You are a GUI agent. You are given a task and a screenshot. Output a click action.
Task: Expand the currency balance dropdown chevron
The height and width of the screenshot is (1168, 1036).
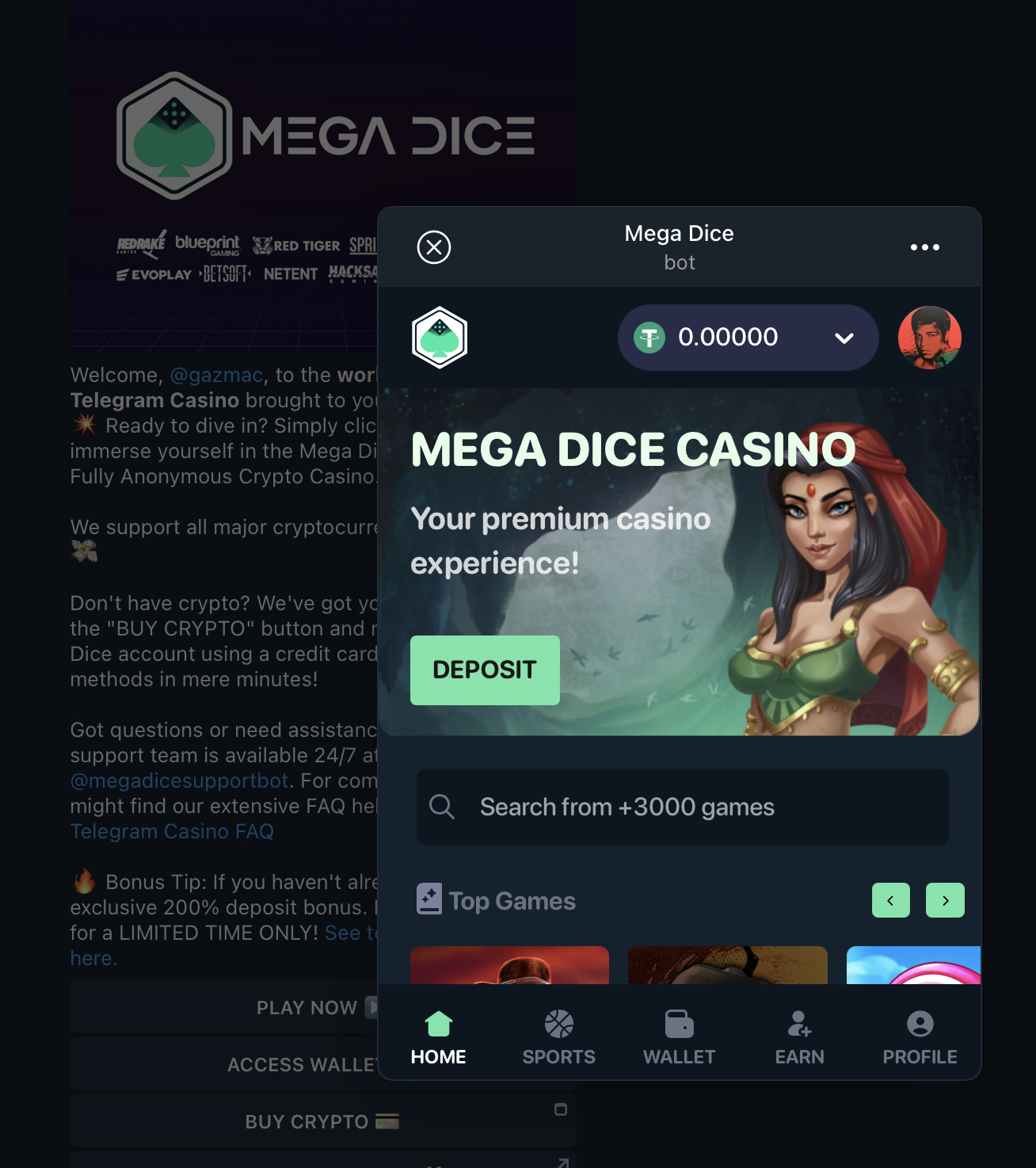coord(844,338)
